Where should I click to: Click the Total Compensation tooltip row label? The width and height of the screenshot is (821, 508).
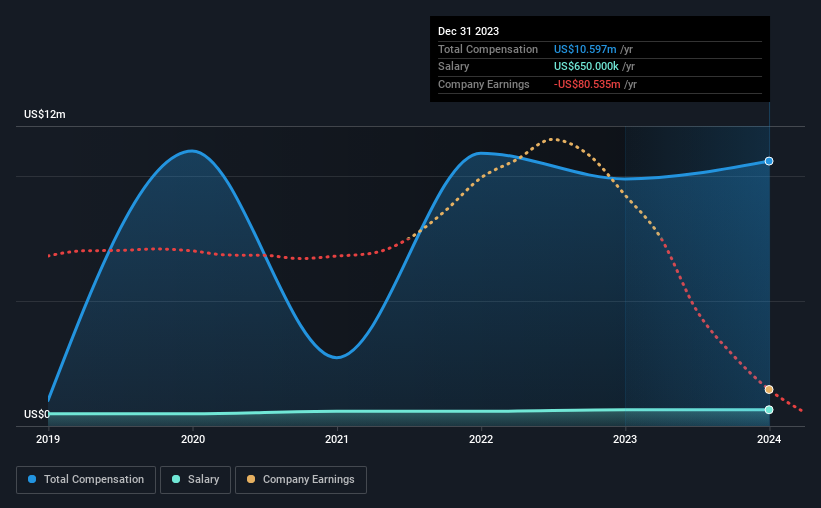[488, 49]
